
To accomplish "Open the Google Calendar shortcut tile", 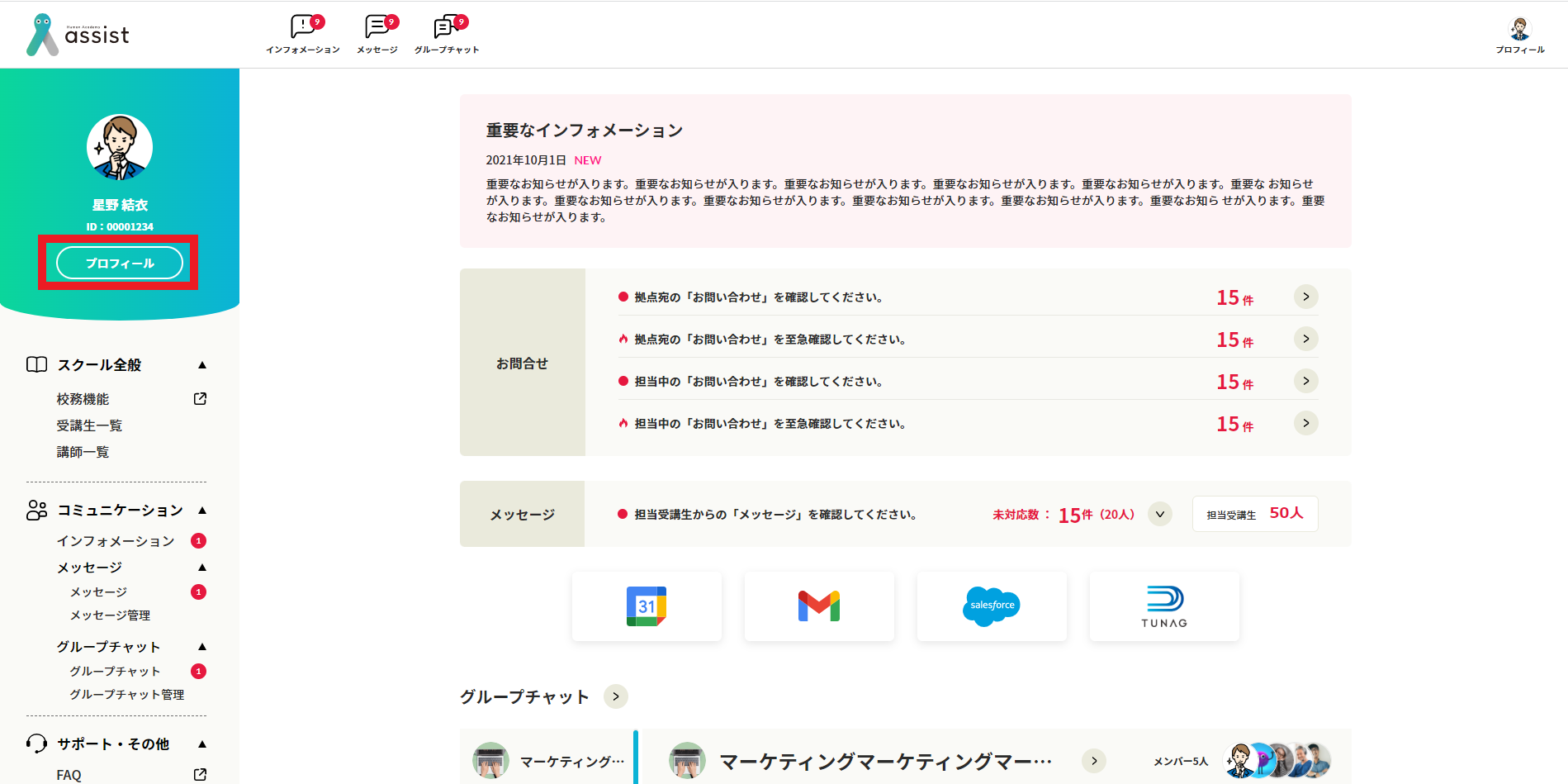I will pos(647,606).
